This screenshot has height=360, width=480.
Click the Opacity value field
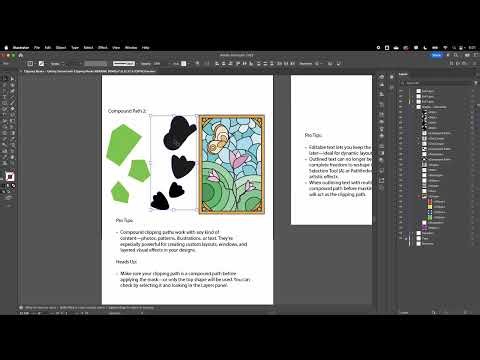click(157, 63)
